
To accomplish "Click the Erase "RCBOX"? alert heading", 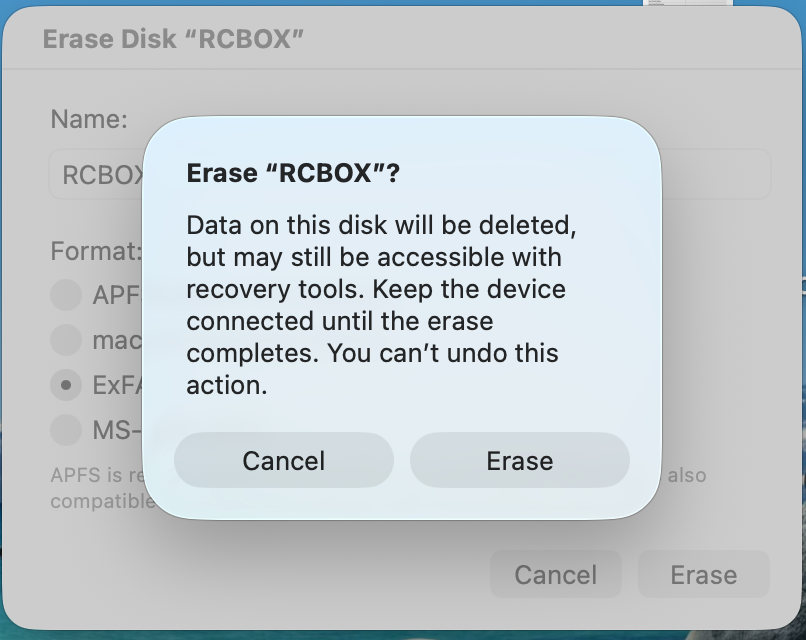I will tap(293, 173).
